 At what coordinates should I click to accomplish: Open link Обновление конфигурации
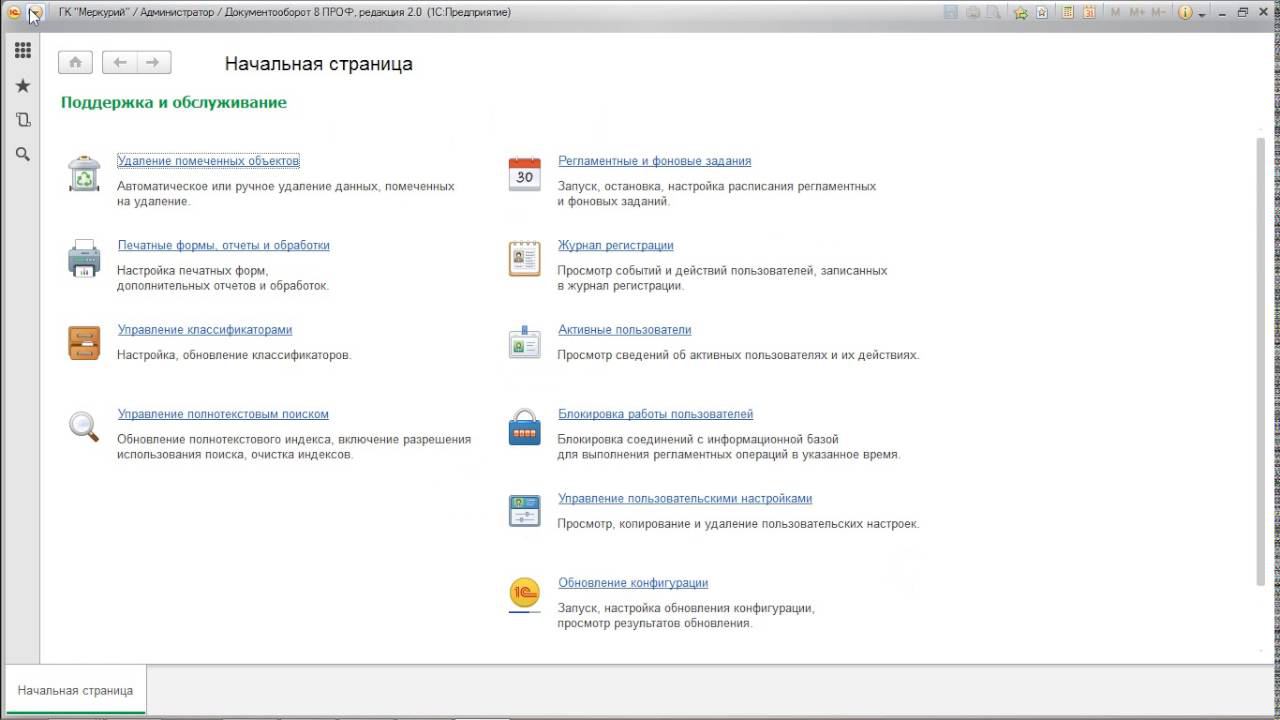[633, 583]
